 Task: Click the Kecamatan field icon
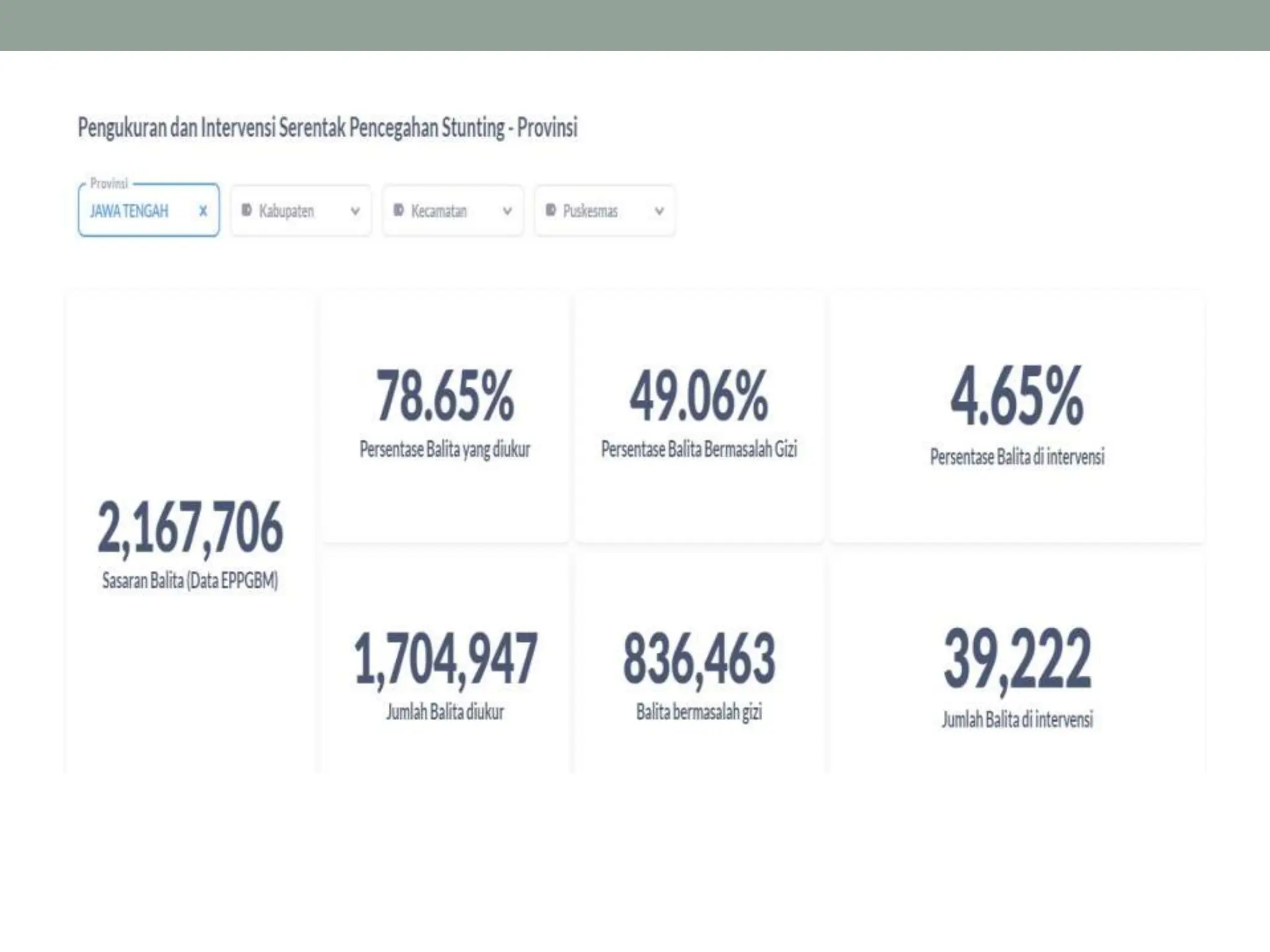399,211
